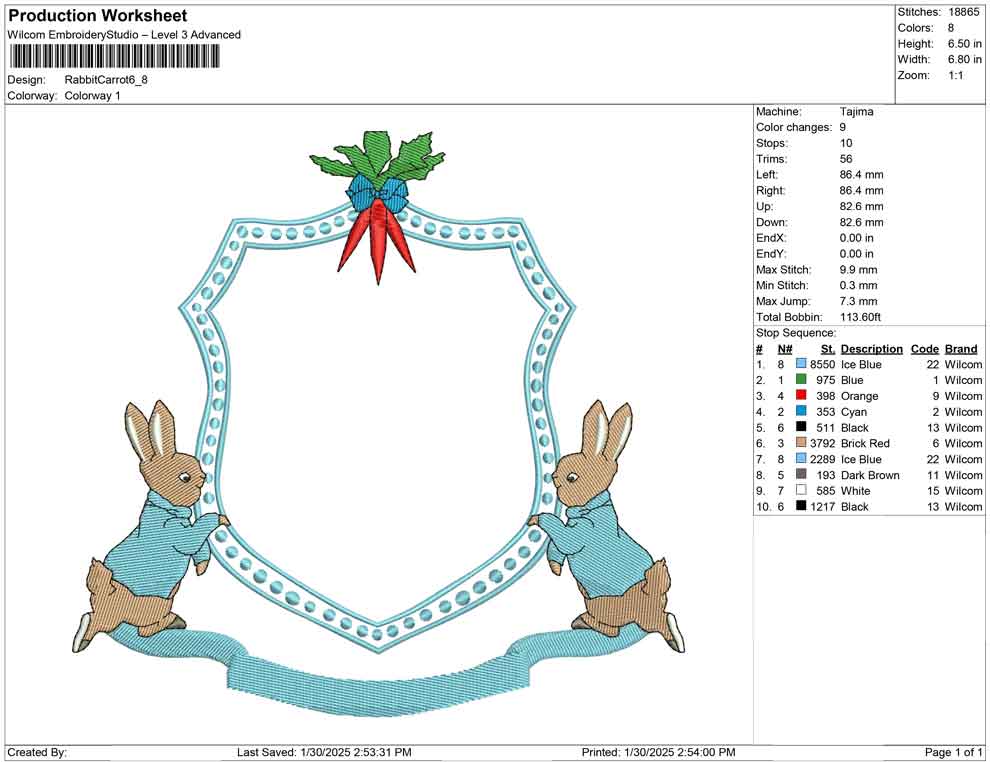Click the Dark Brown swatch in stop 8

pyautogui.click(x=801, y=474)
